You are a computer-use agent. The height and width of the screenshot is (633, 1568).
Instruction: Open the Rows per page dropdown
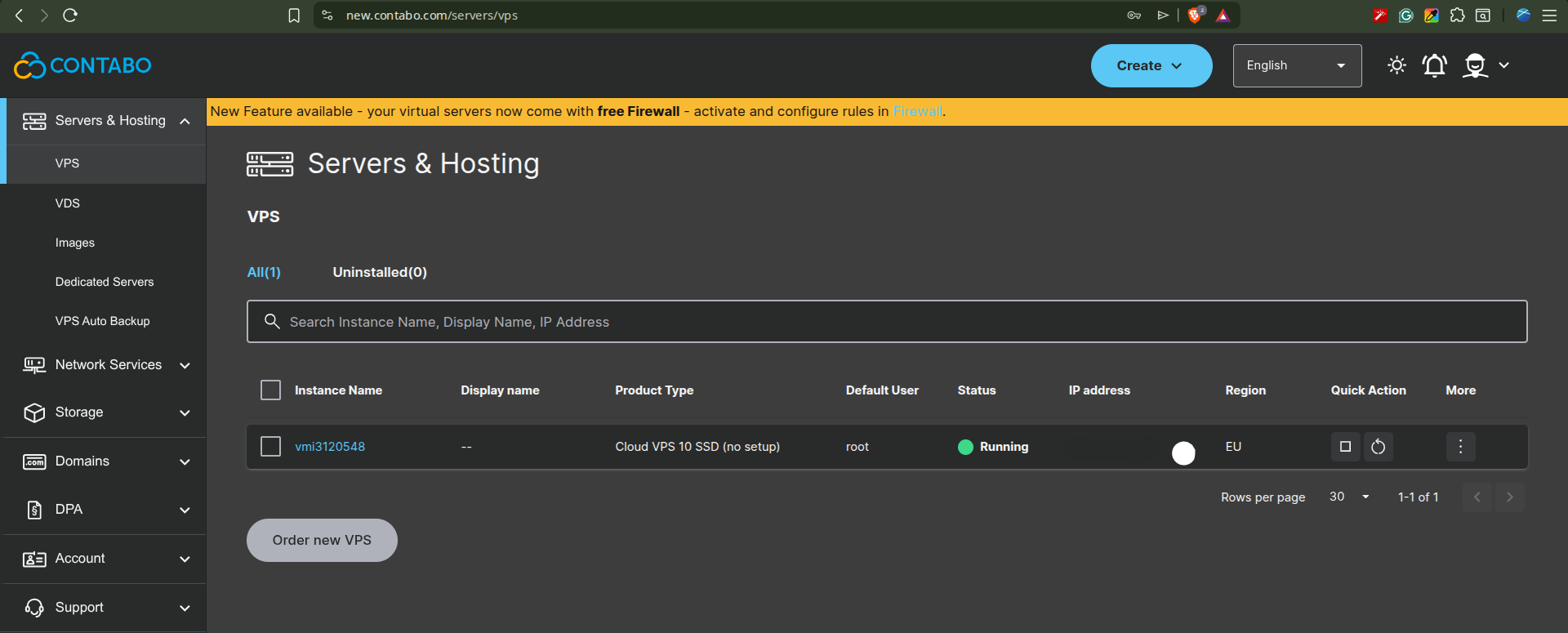1349,497
